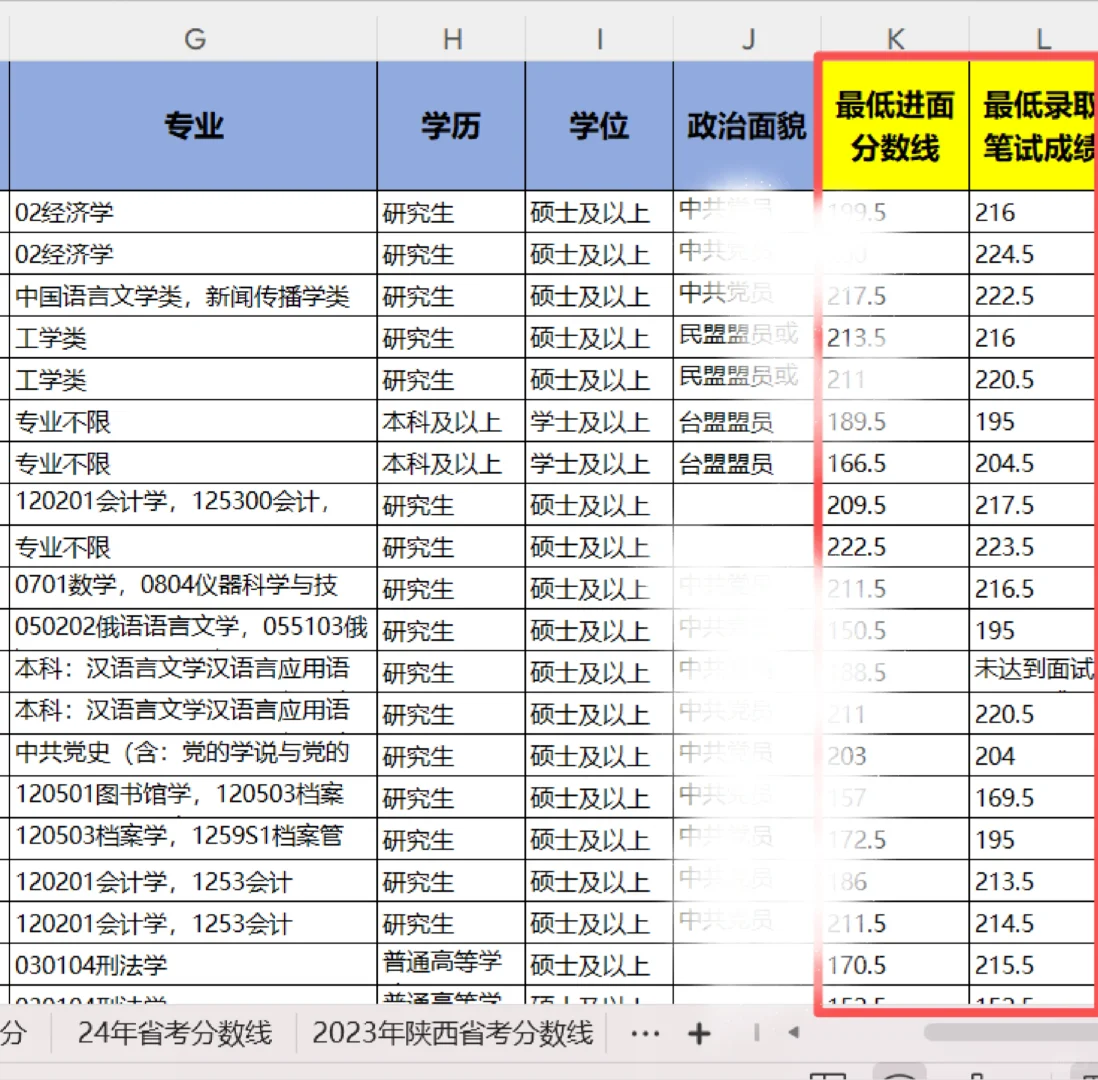Select column J header
This screenshot has height=1080, width=1098.
click(747, 39)
